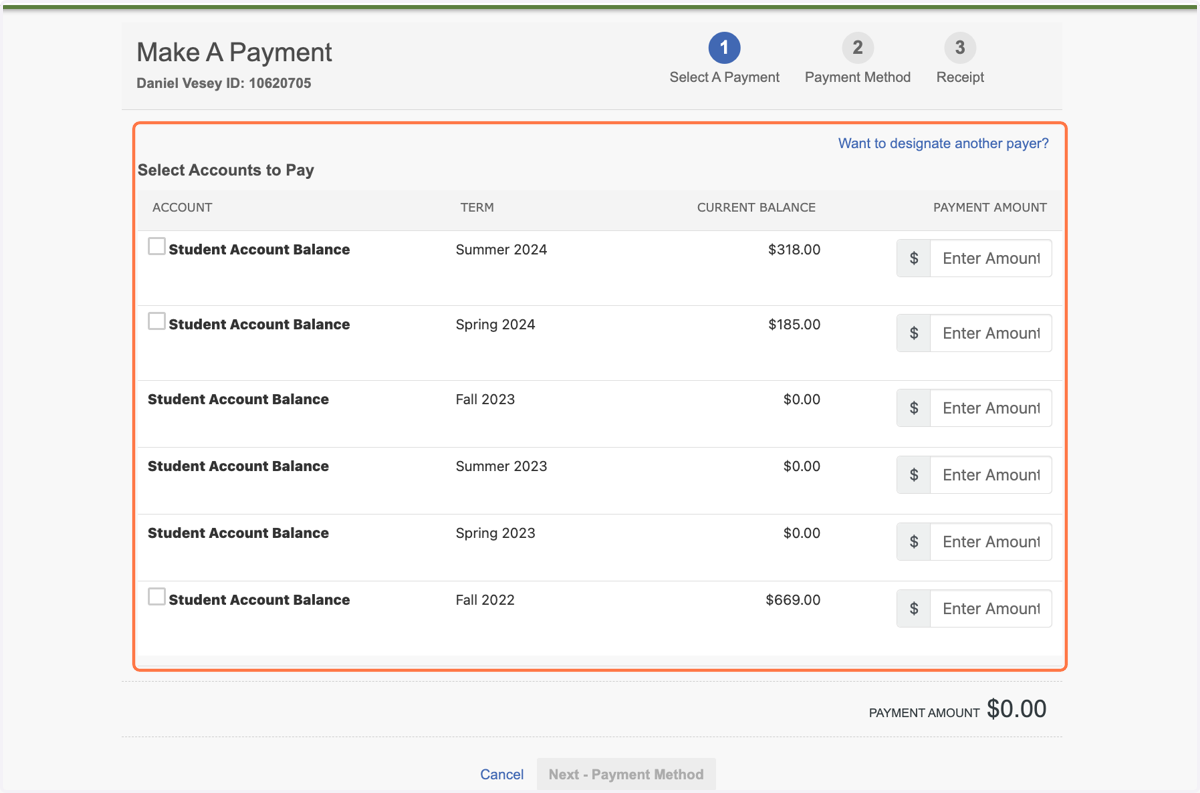Click the $0.00 balance in Fall 2023 row

coord(802,399)
